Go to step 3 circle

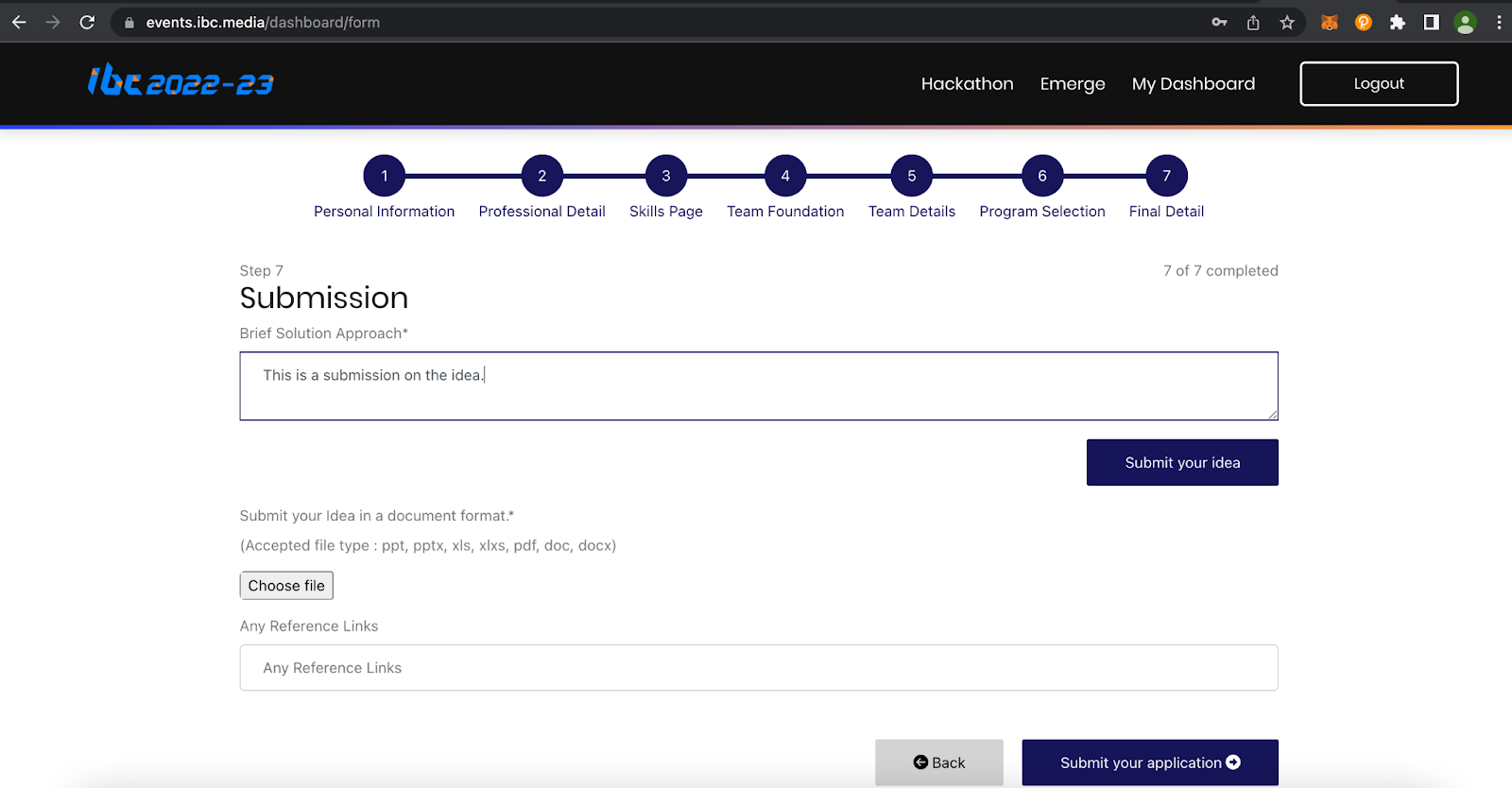click(666, 176)
